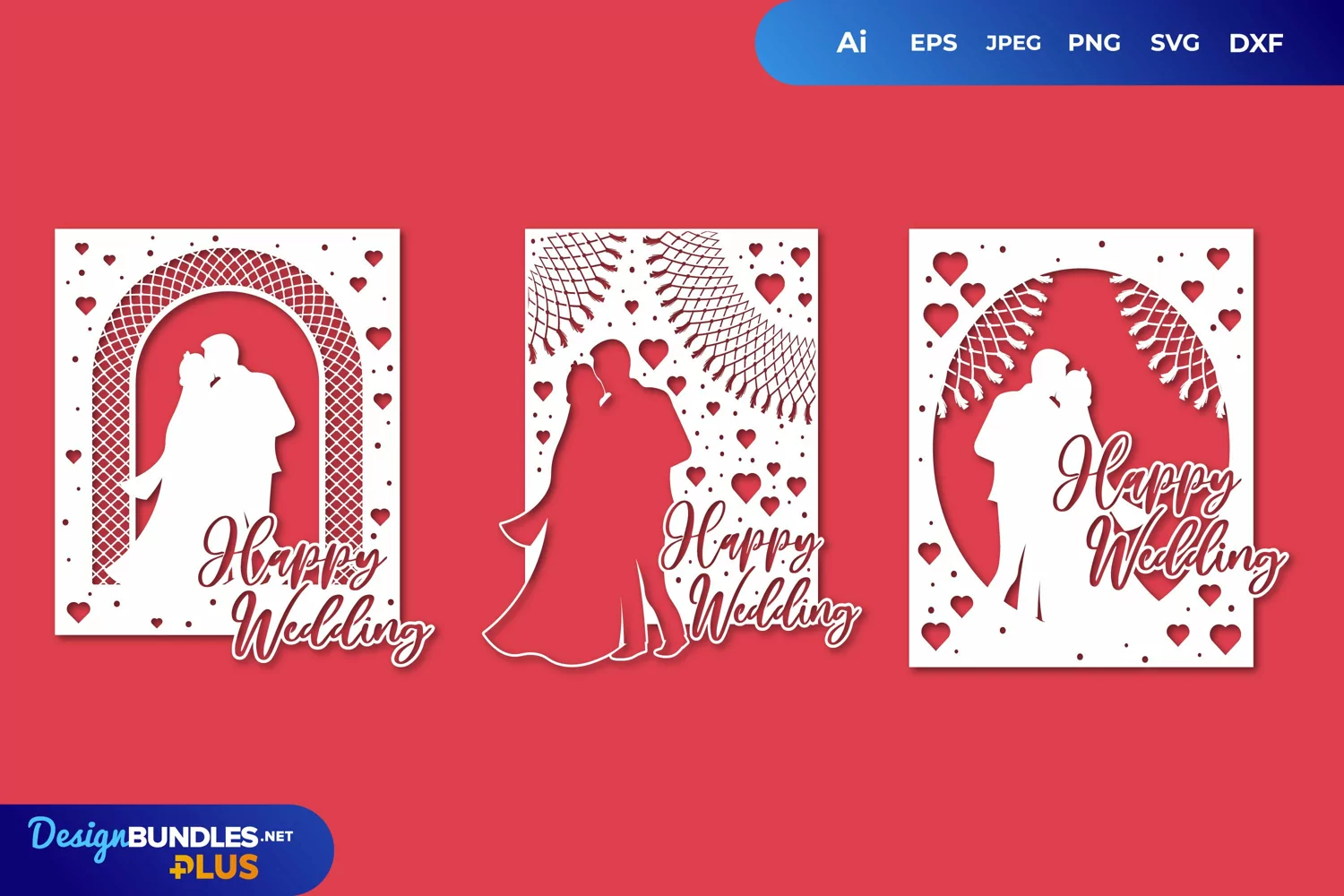The width and height of the screenshot is (1344, 896).
Task: Click the Ai format label
Action: (851, 42)
